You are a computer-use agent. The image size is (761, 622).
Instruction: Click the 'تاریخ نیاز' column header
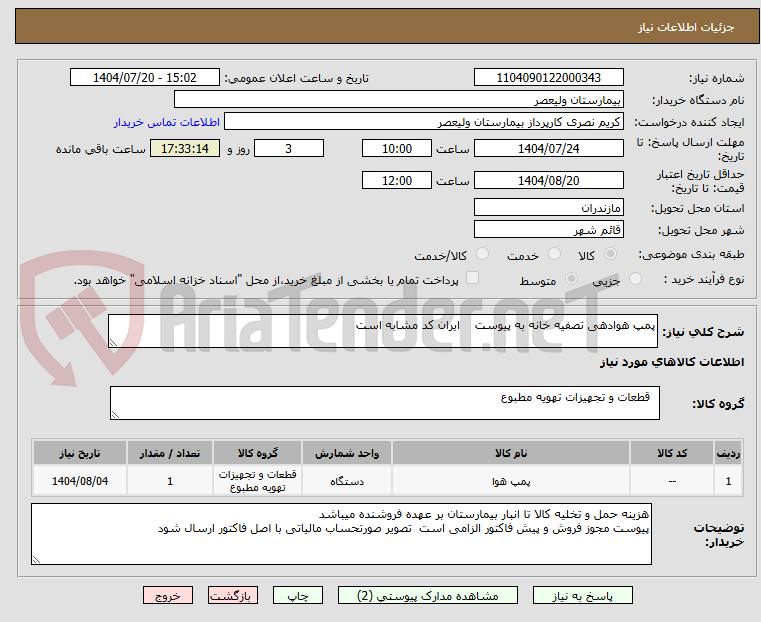click(x=80, y=453)
